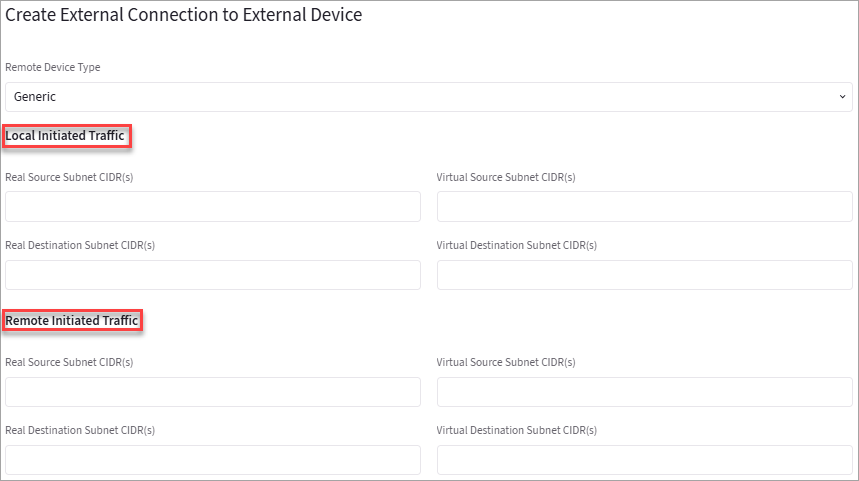
Task: Focus Real Source Subnet field under Local Initiated Traffic
Action: (x=213, y=207)
